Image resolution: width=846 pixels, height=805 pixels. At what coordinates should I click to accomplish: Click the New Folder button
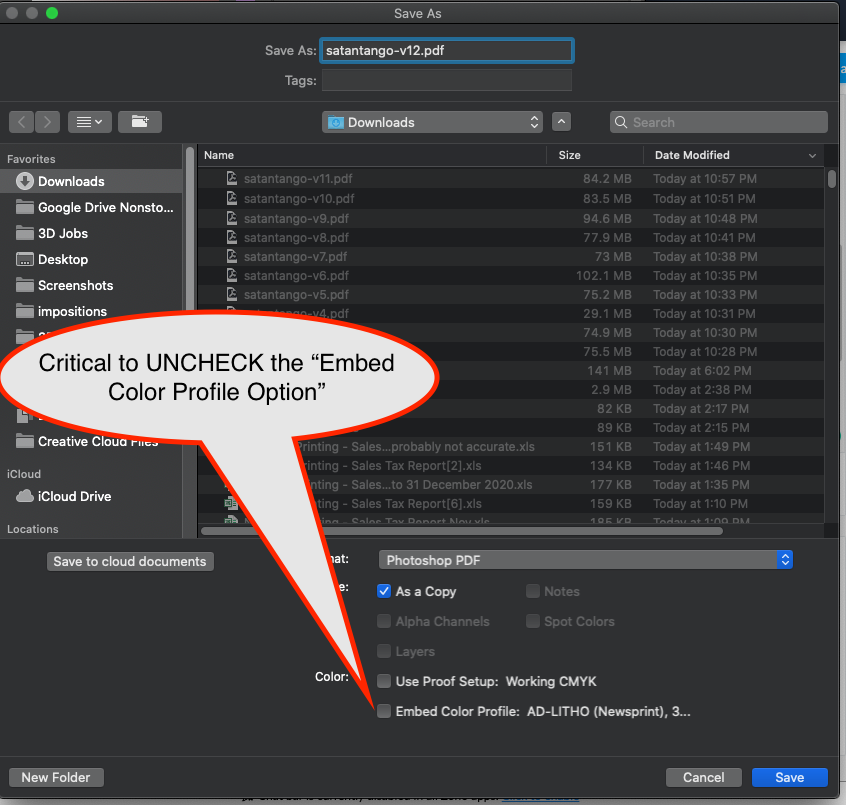(56, 777)
